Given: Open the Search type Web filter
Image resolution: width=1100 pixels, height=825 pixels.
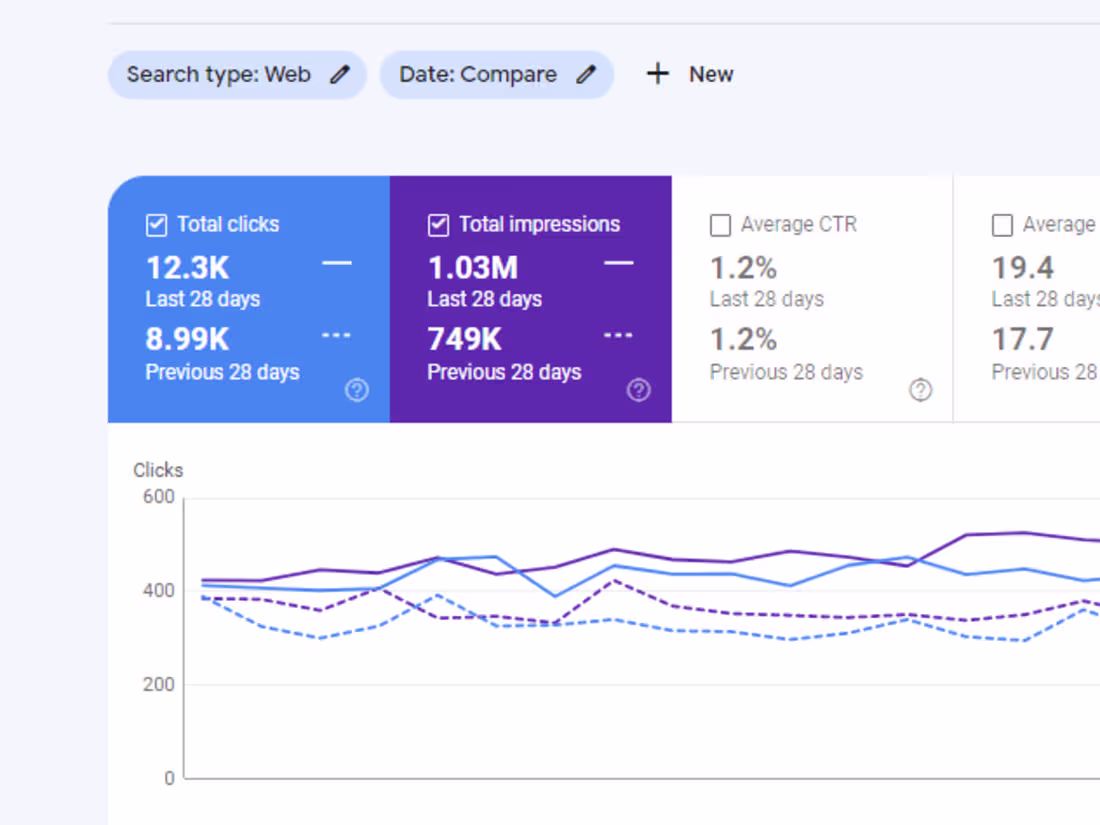Looking at the screenshot, I should (237, 74).
